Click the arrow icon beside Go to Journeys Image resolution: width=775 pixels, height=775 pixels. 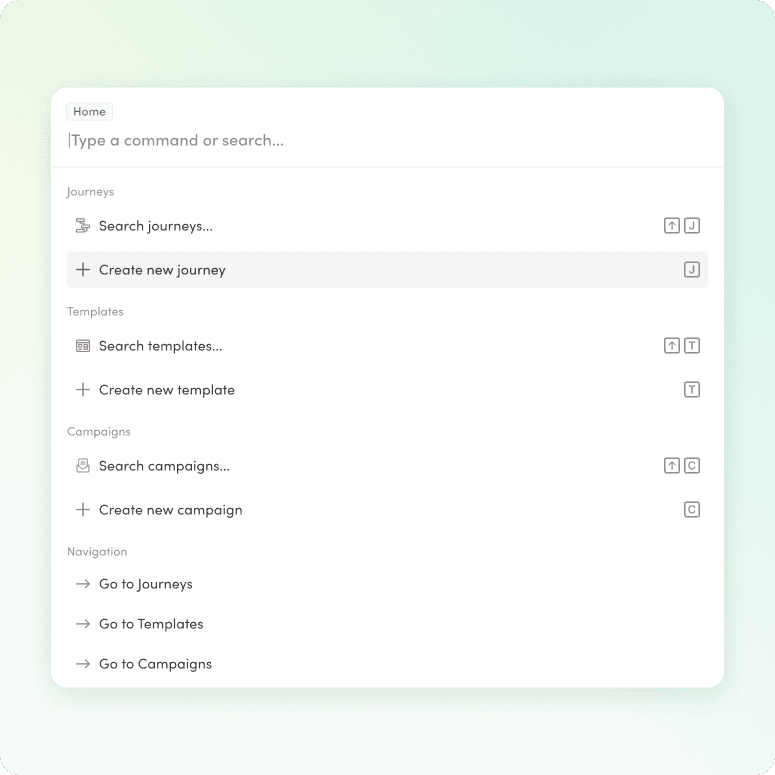[x=83, y=584]
